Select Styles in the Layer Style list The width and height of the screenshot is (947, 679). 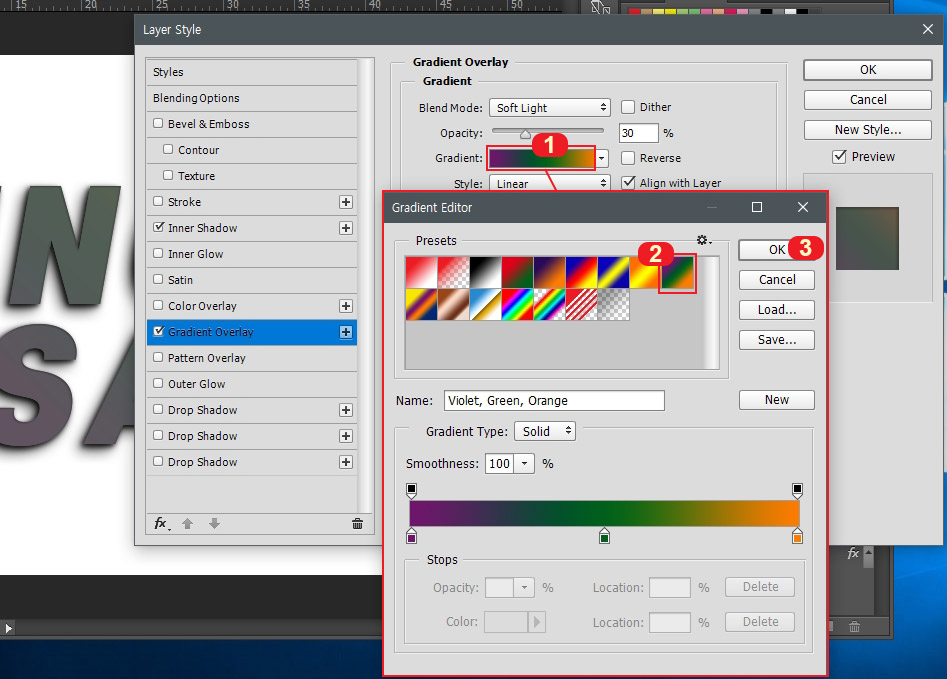point(252,72)
